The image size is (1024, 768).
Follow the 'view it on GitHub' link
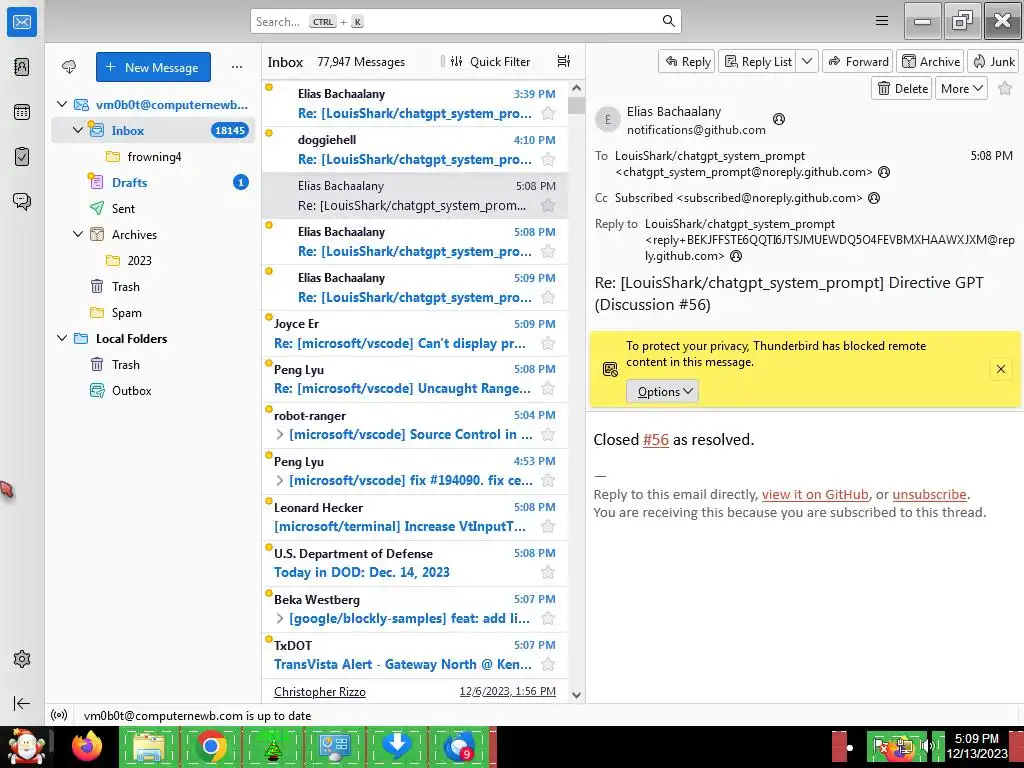(815, 494)
